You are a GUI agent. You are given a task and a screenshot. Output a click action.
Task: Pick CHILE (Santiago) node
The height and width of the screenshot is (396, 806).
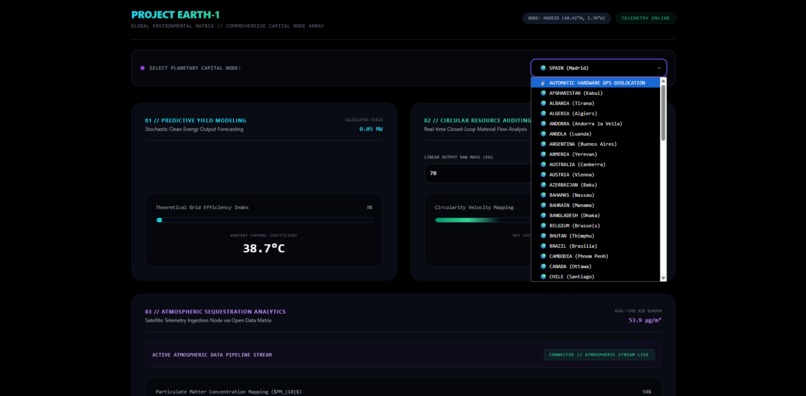coord(595,277)
